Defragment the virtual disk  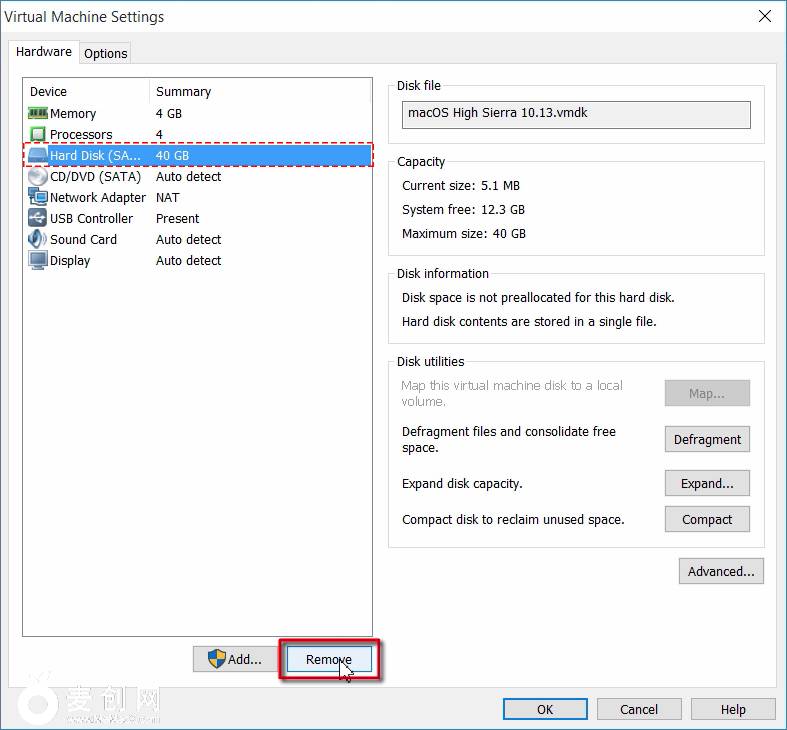tap(707, 439)
